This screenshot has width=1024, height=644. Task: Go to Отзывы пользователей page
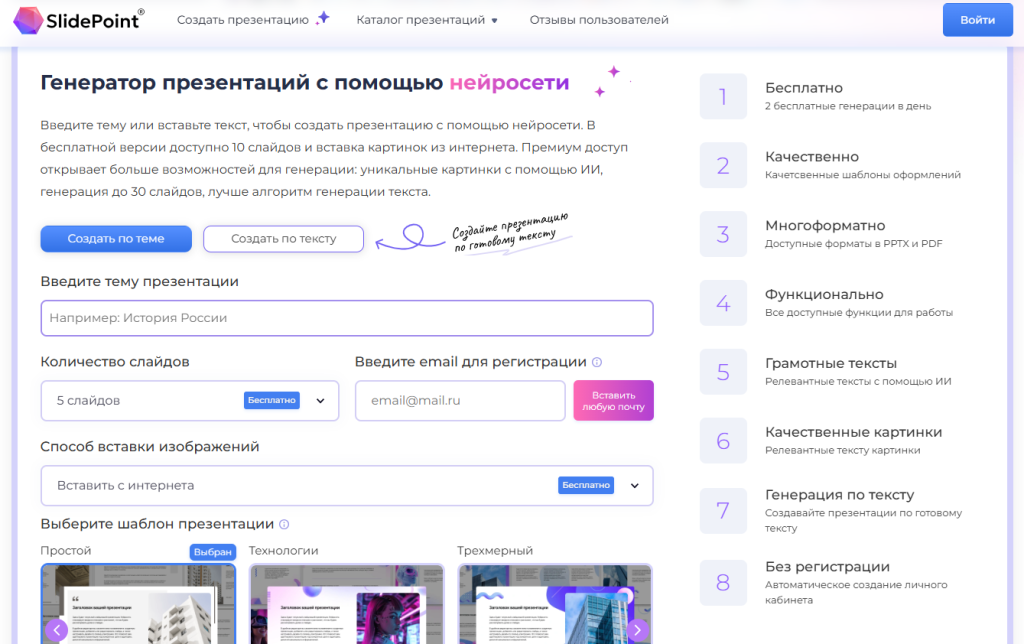point(599,20)
